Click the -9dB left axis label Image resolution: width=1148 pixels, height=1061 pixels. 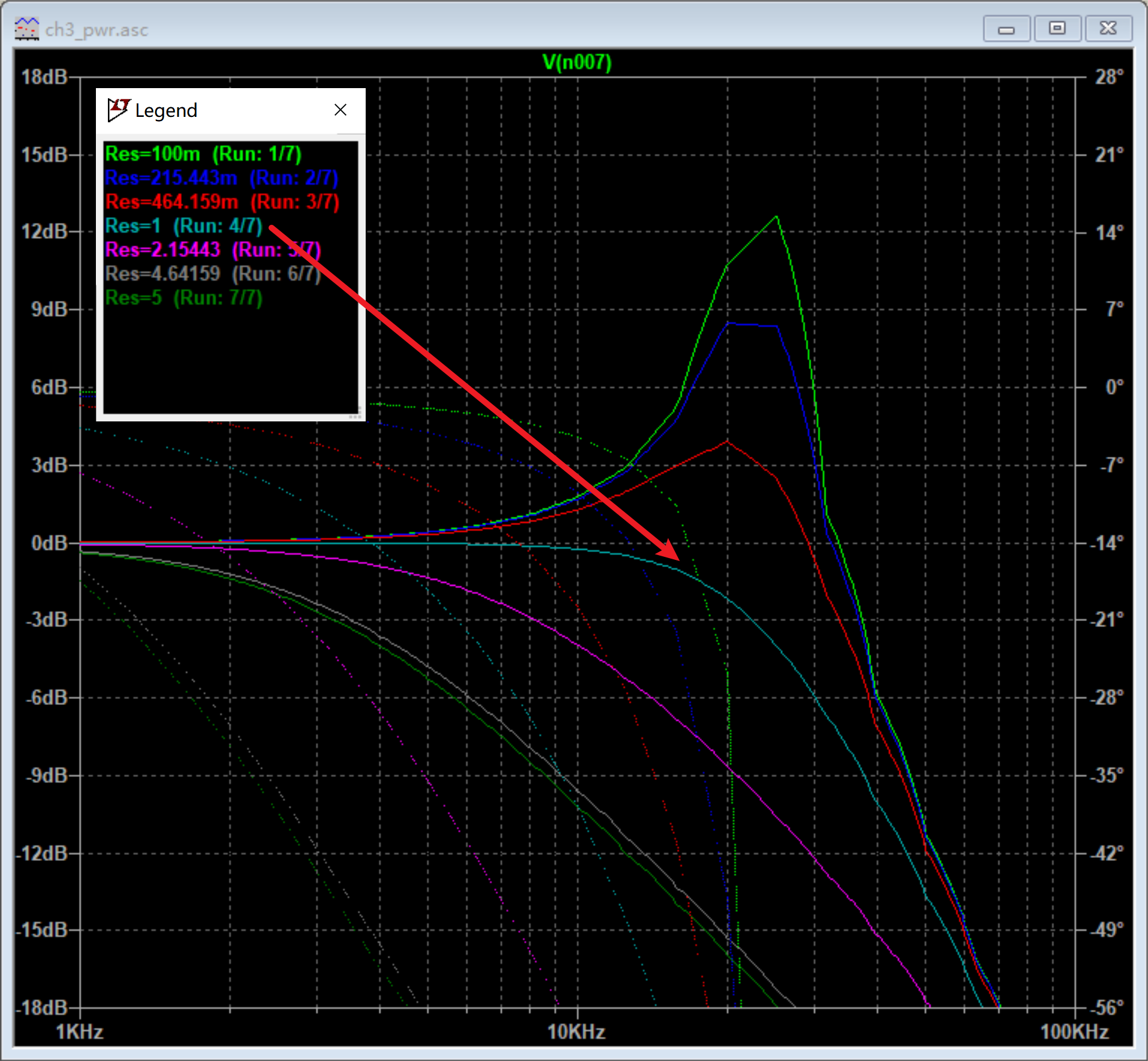(47, 775)
